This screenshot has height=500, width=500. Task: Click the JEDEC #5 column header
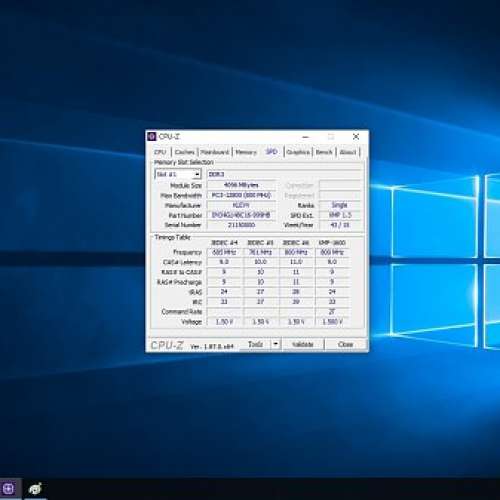point(260,243)
